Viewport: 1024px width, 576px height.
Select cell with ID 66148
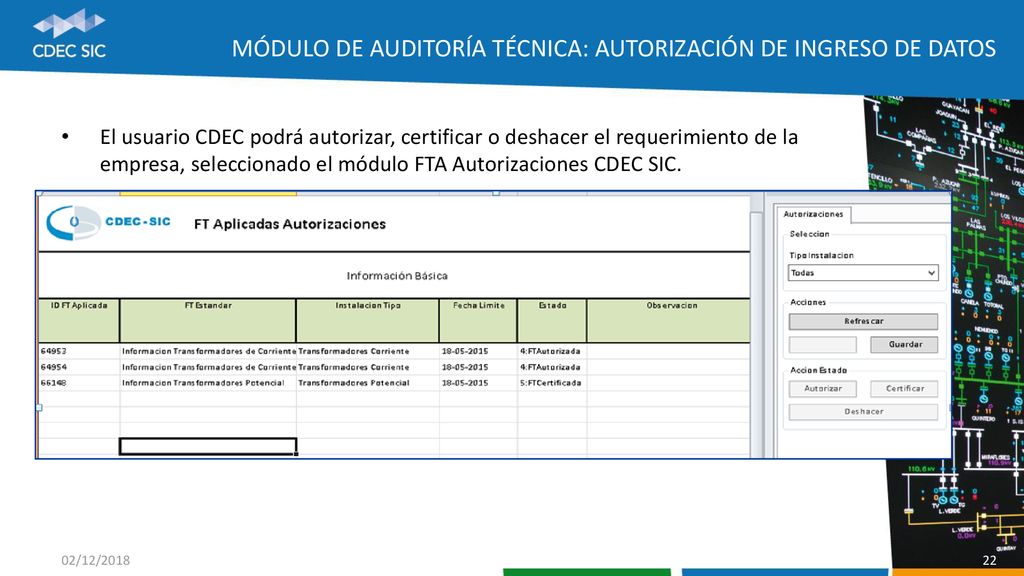pos(79,383)
